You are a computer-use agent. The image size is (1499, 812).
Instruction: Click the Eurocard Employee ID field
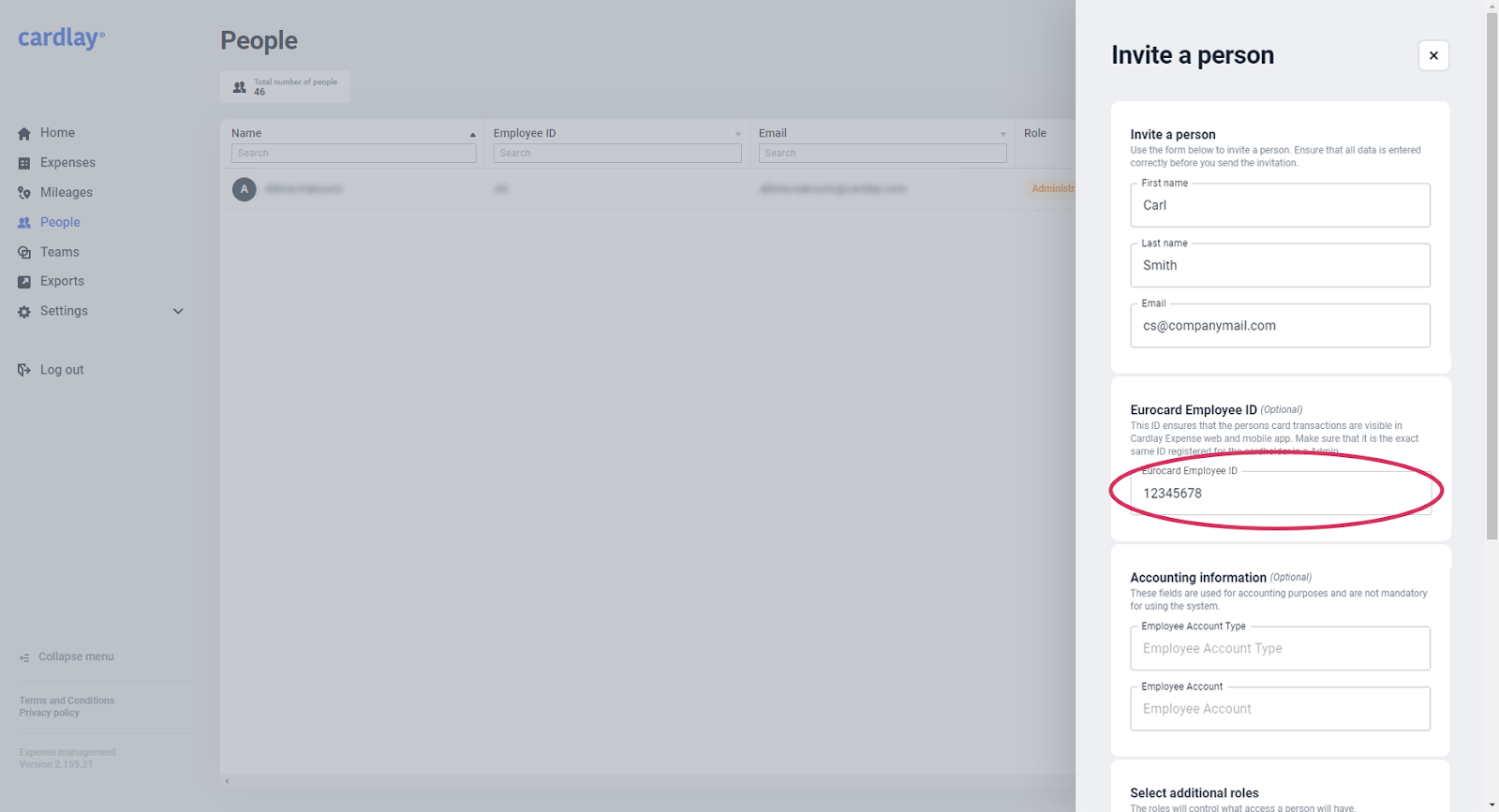point(1280,494)
